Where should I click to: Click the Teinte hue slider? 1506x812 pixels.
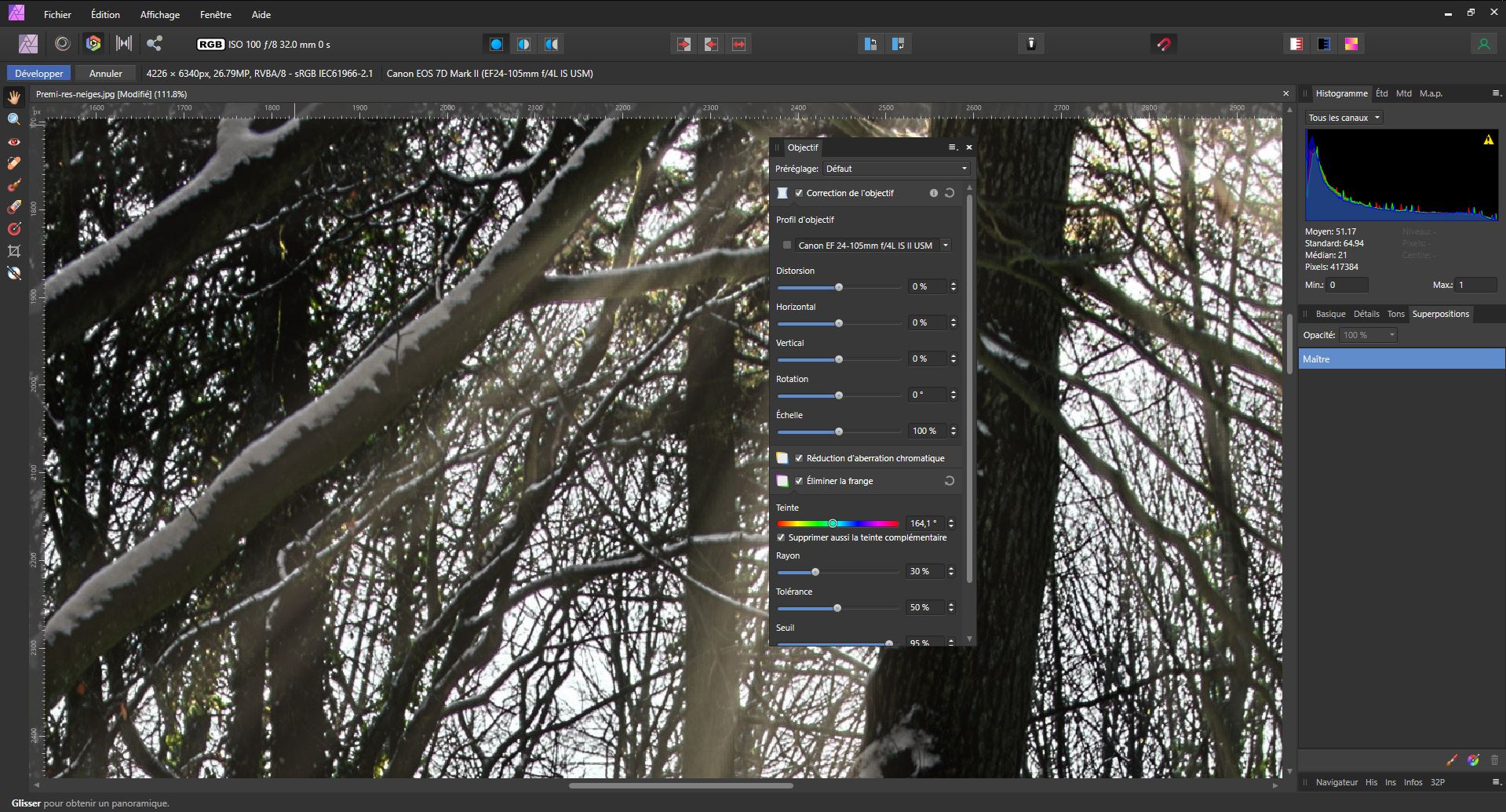(x=837, y=523)
